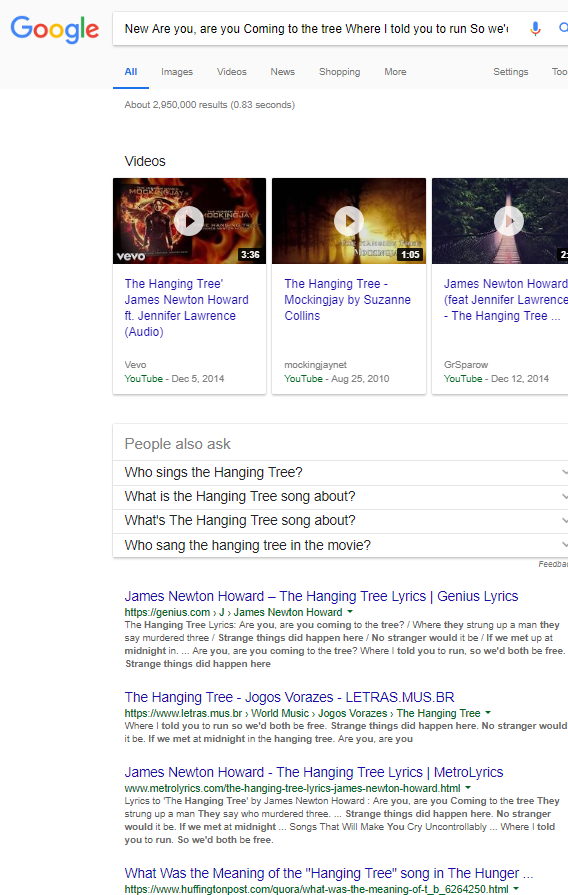Click the 3:36 duration badge
568x895 pixels.
[x=250, y=255]
